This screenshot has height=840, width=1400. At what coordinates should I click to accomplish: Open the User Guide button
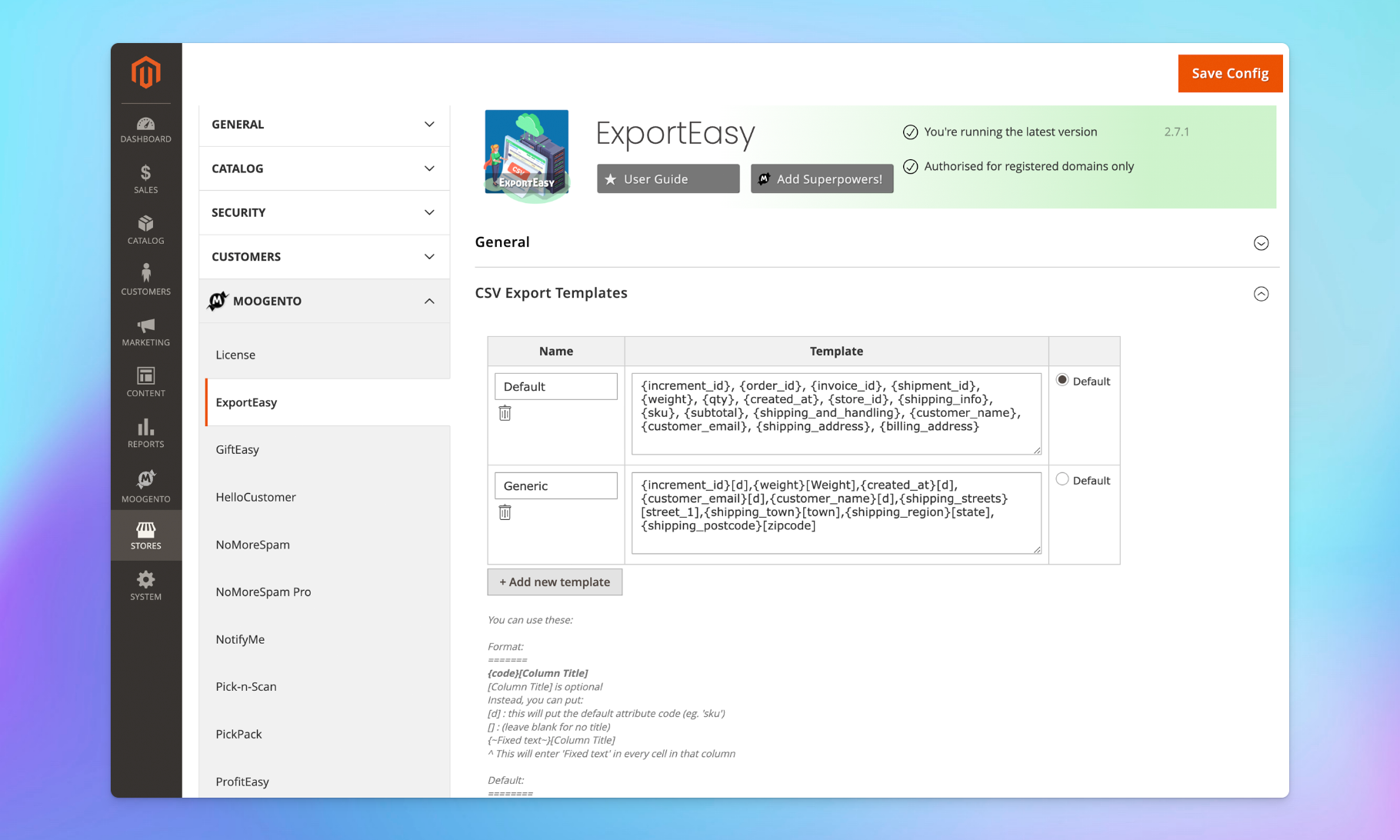coord(668,178)
